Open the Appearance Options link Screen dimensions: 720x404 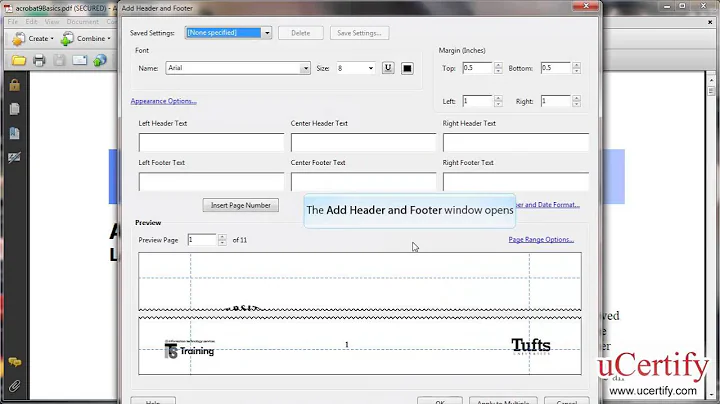[163, 101]
